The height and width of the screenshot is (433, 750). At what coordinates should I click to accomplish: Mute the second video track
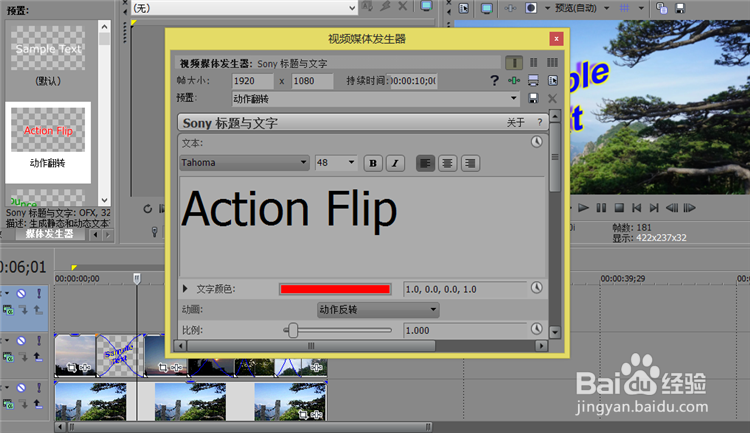(21, 341)
